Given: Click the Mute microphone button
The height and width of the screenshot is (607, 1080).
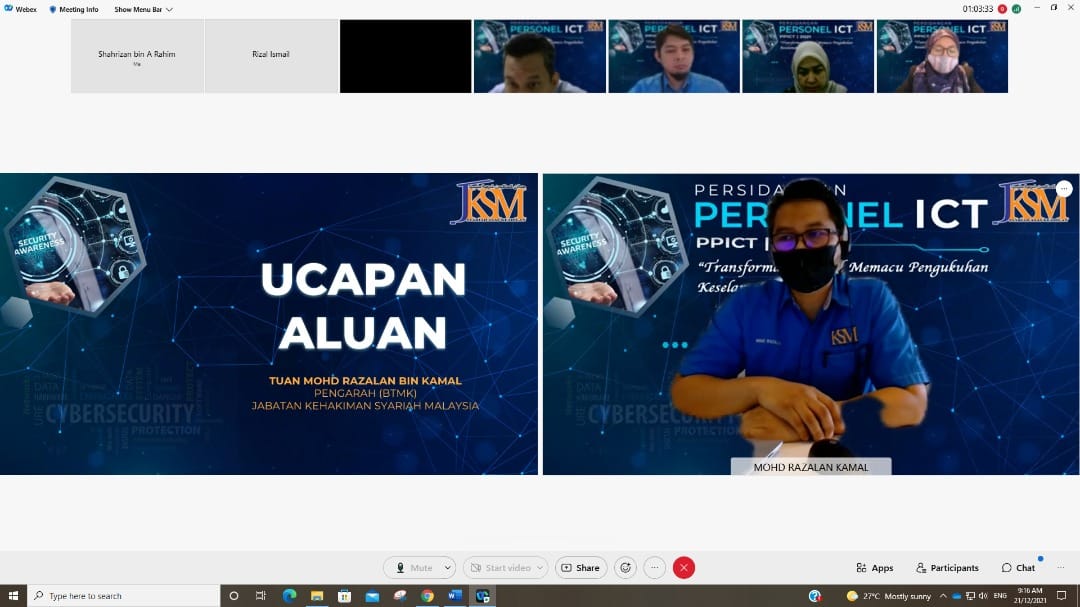Looking at the screenshot, I should point(413,568).
